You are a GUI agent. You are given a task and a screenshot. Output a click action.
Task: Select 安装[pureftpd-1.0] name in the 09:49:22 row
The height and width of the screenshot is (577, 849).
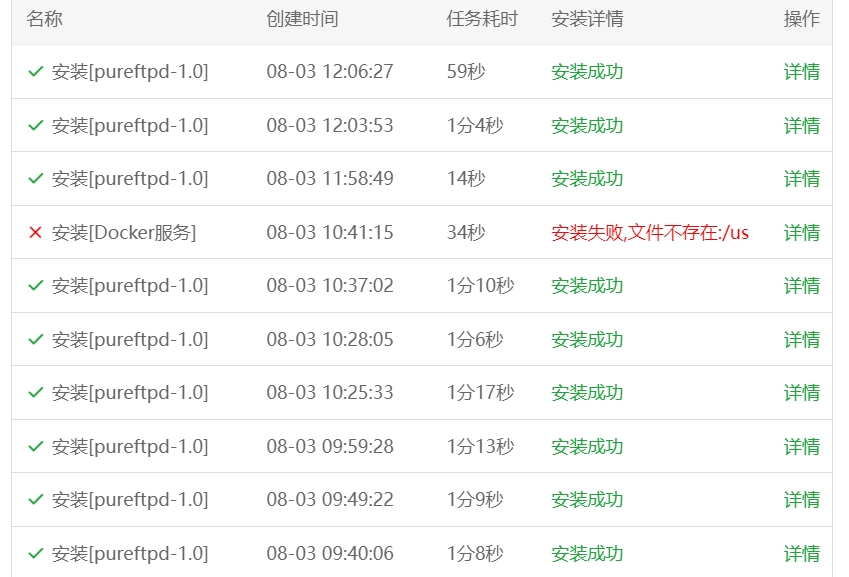tap(130, 500)
